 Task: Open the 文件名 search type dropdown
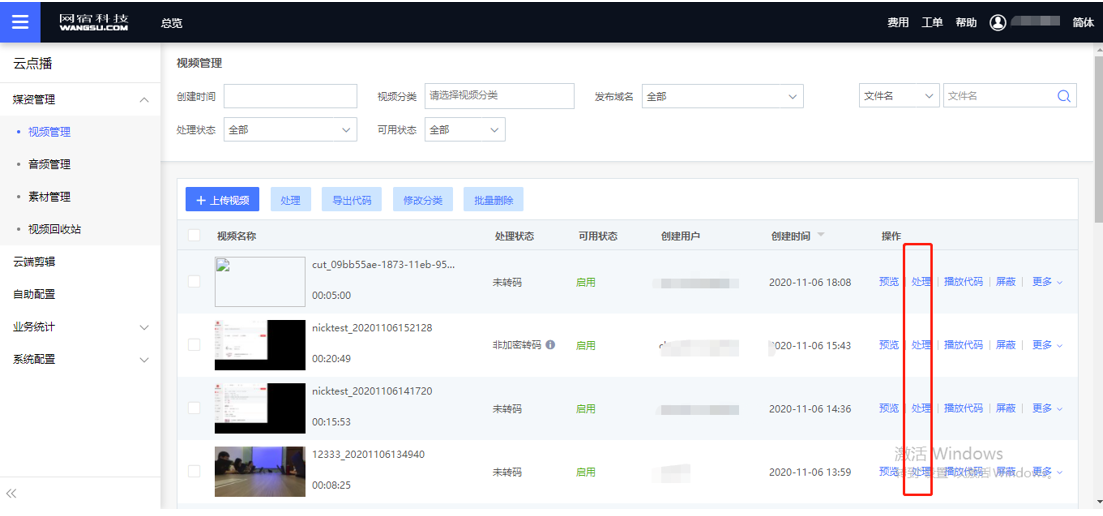click(899, 96)
